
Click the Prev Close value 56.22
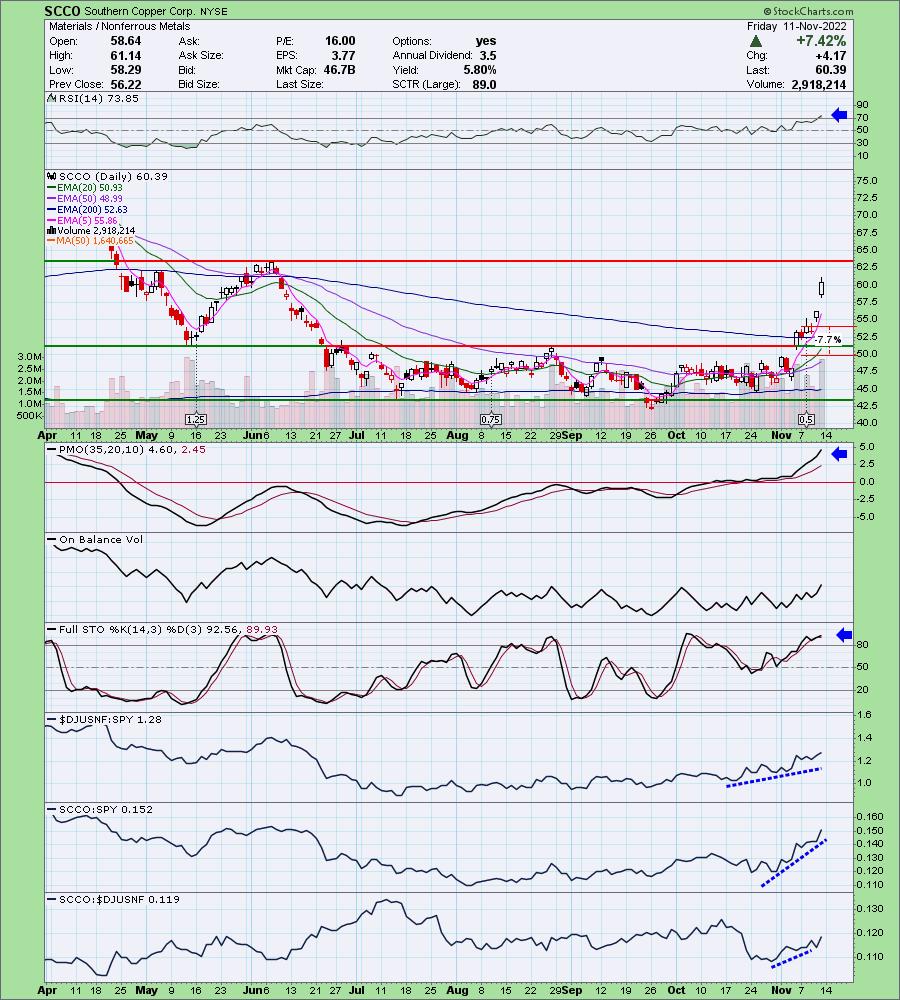(x=125, y=84)
